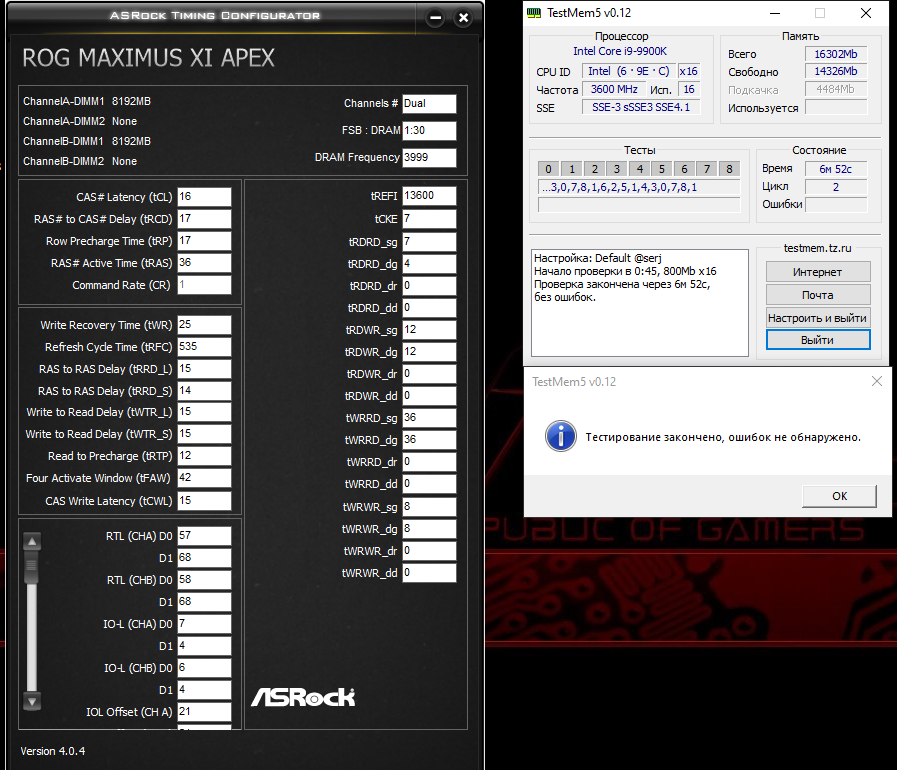Click the Подкачка 4484Mb value
The height and width of the screenshot is (770, 897).
point(836,89)
